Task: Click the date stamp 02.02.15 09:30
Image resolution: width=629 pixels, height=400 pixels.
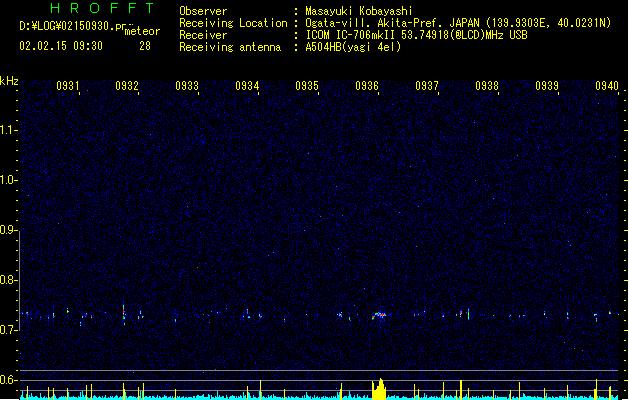Action: click(x=61, y=46)
